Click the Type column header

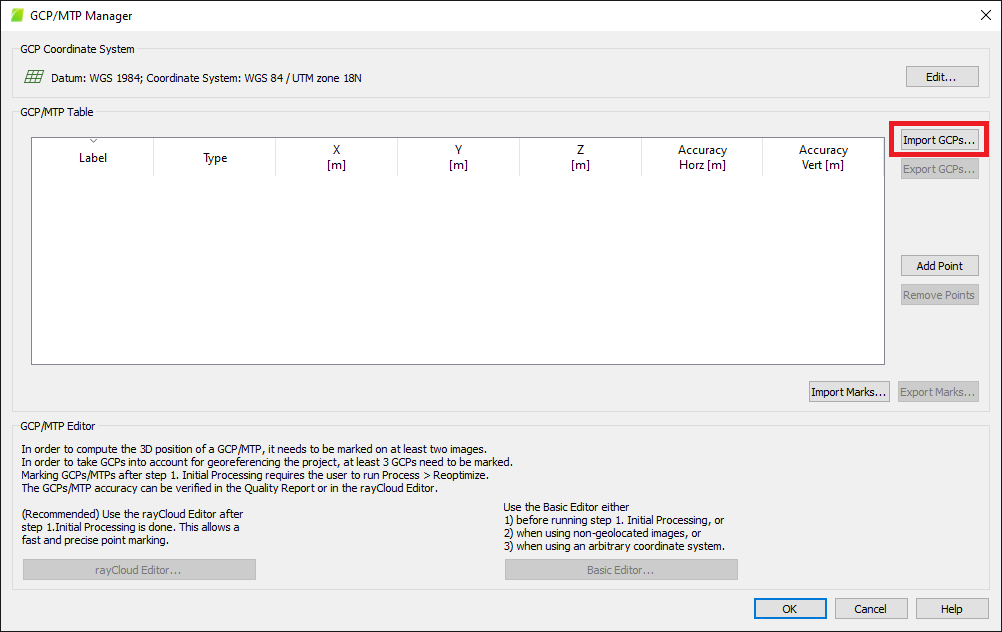(x=215, y=158)
